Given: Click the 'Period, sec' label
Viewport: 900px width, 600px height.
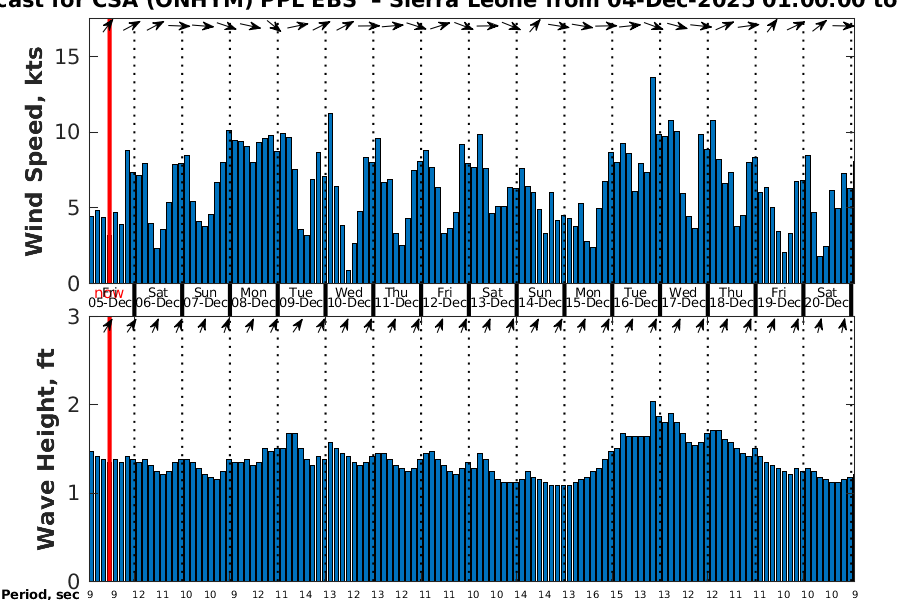Looking at the screenshot, I should point(40,594).
